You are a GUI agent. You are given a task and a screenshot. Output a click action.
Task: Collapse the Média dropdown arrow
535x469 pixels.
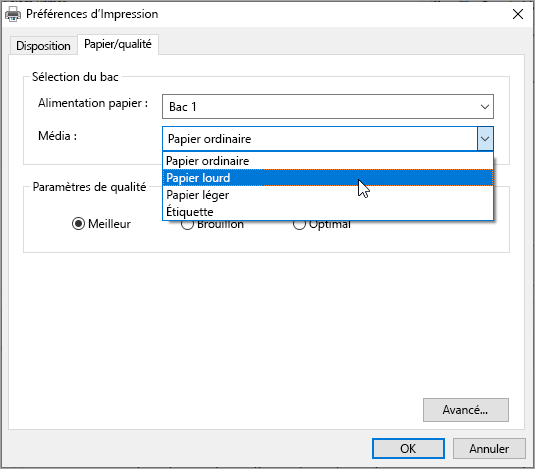coord(485,139)
